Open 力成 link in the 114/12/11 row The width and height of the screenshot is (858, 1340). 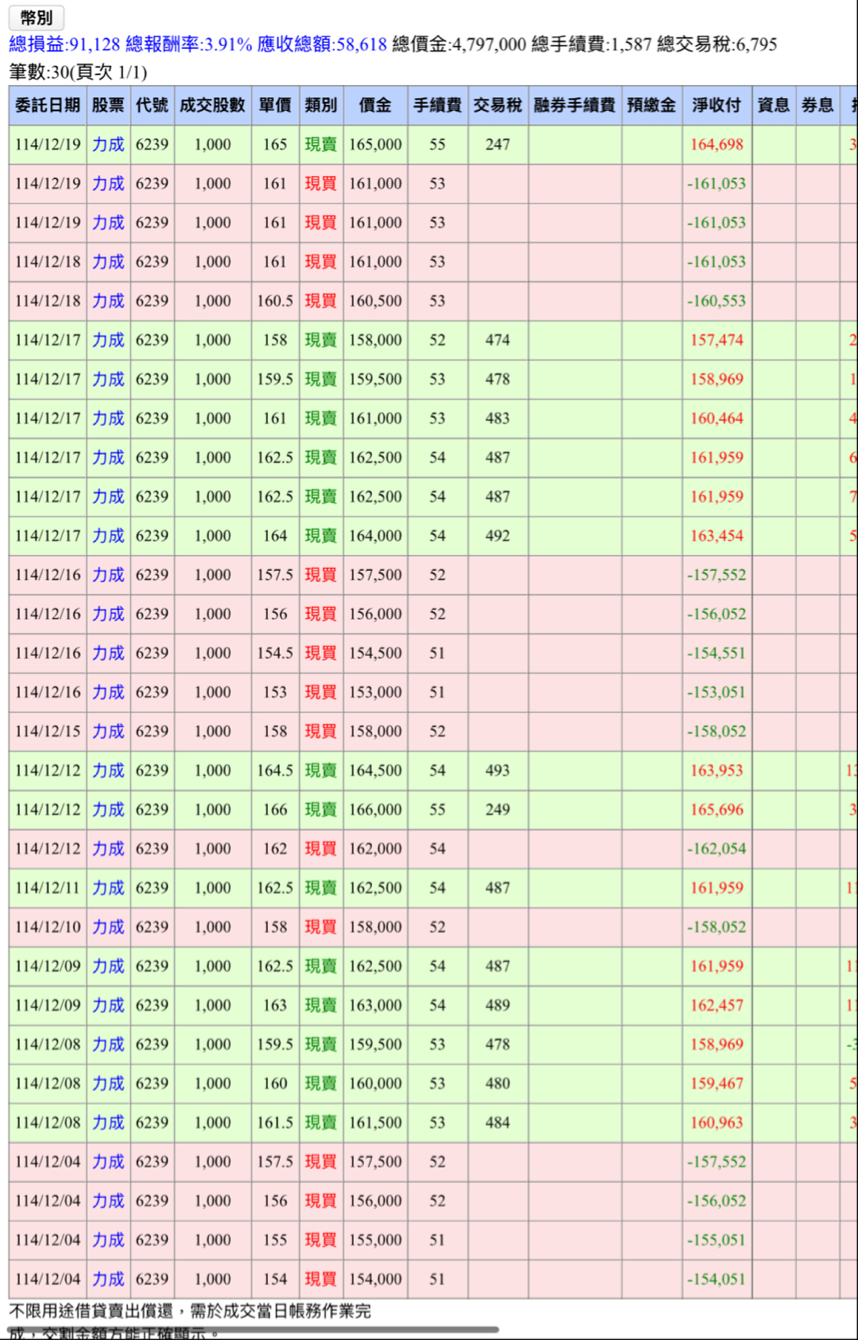coord(108,888)
